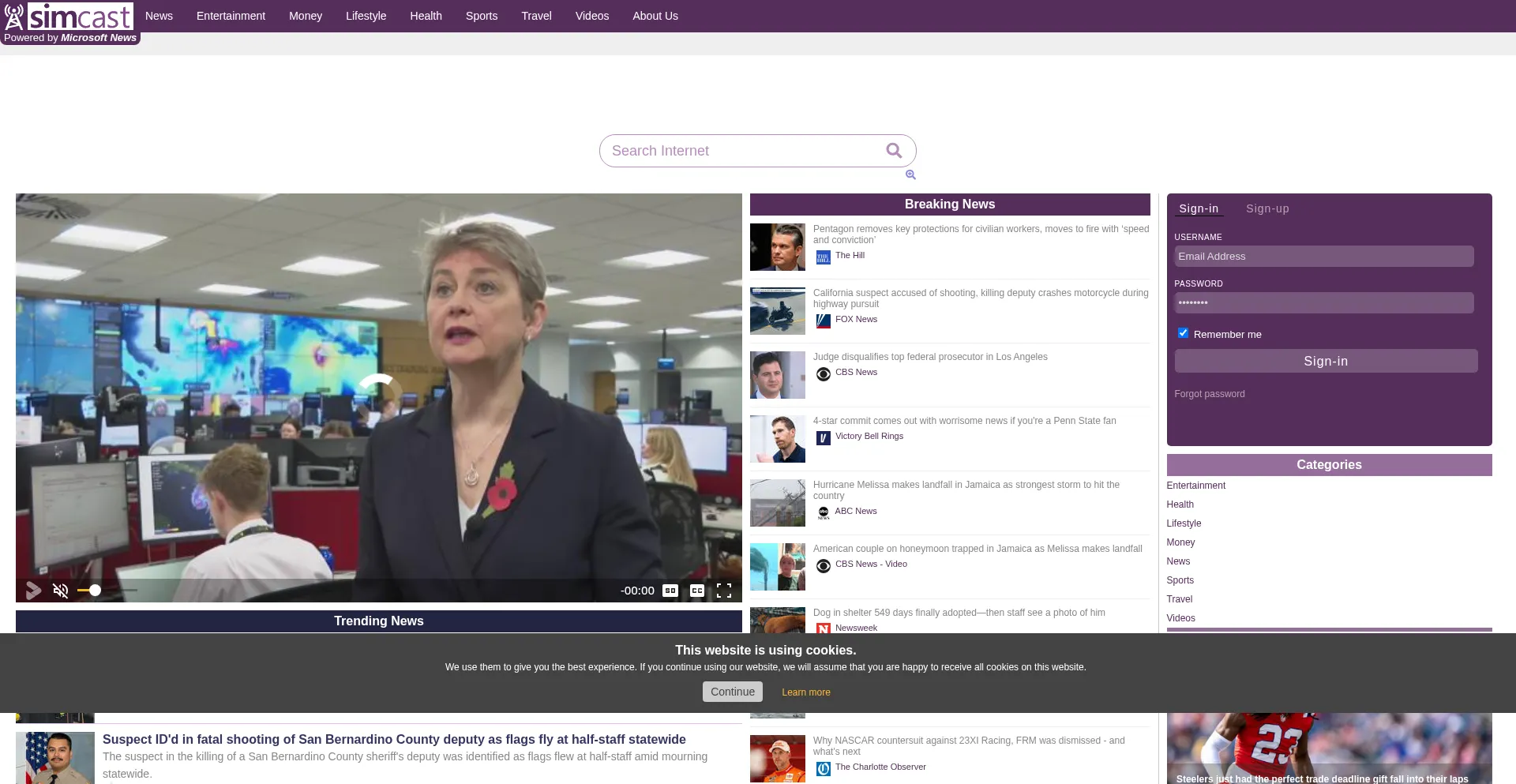Click the search magnifier icon
1516x784 pixels.
point(894,151)
